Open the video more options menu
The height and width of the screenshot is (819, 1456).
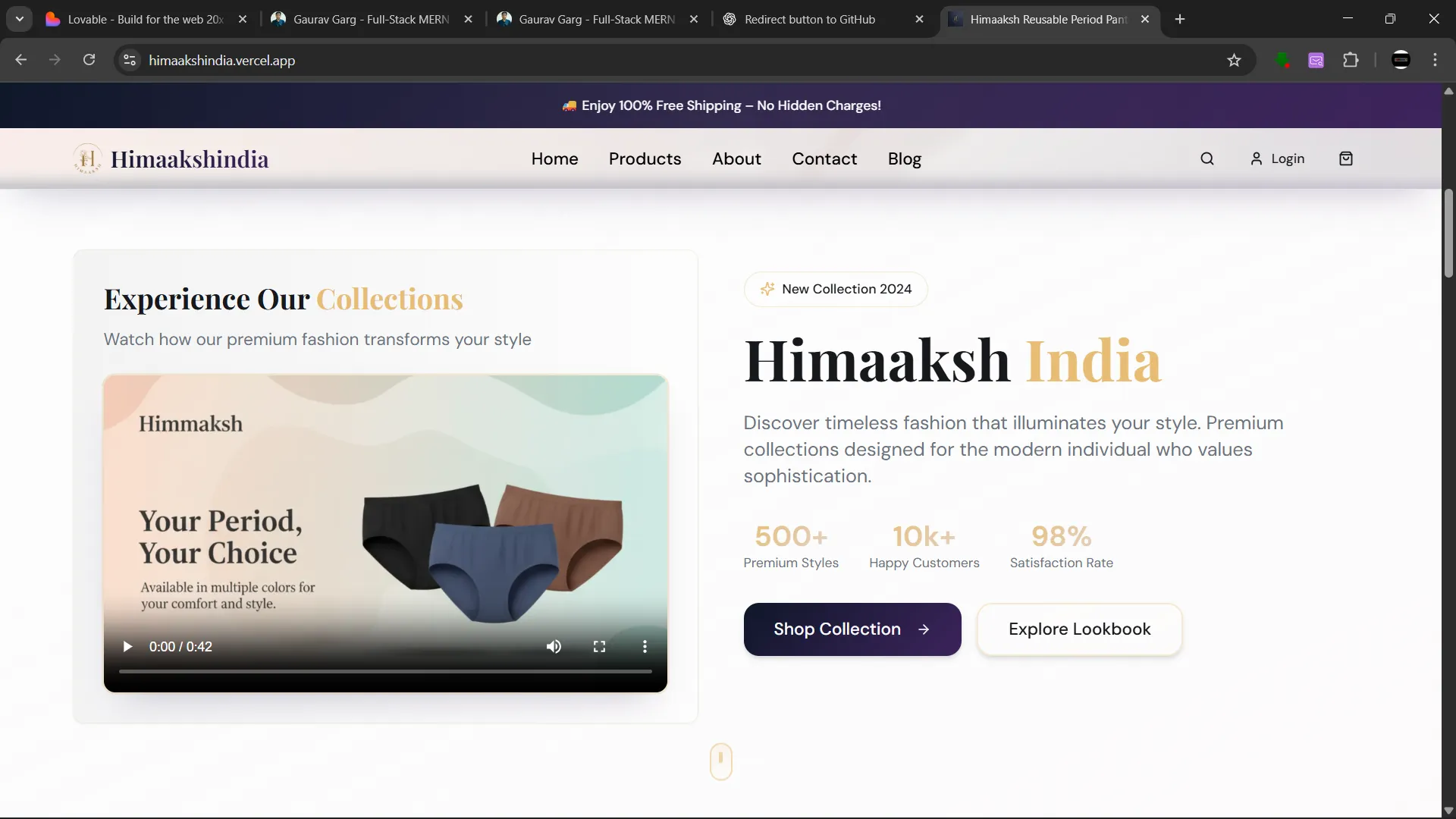644,646
